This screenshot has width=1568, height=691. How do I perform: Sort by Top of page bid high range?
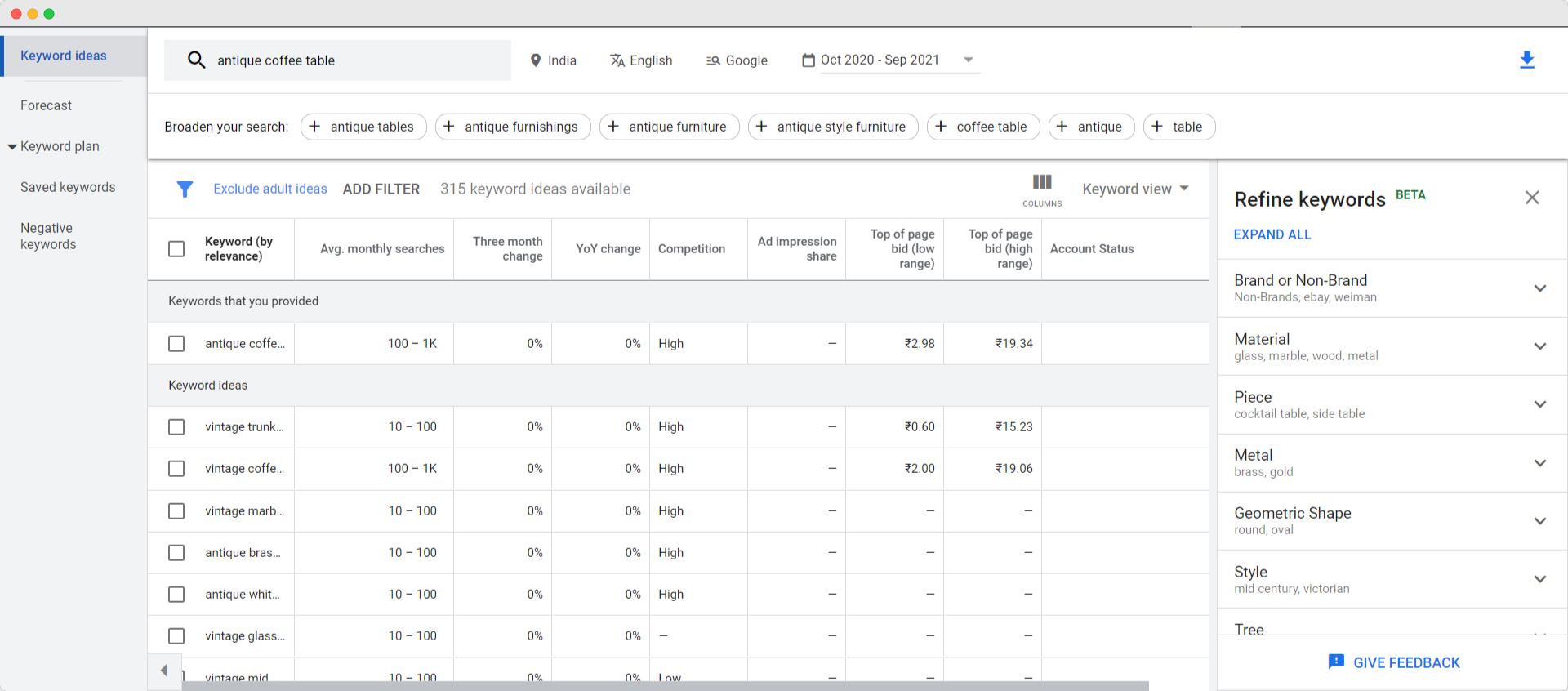click(x=1000, y=249)
